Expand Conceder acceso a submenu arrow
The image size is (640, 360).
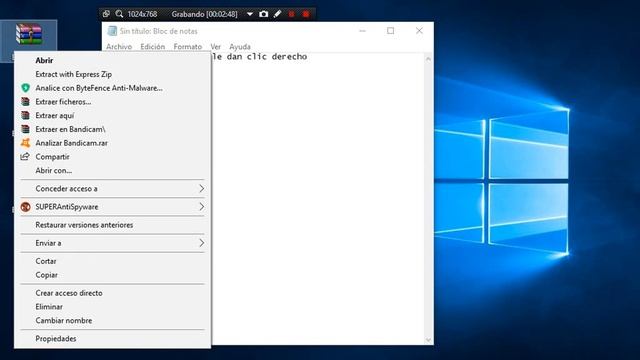pyautogui.click(x=201, y=189)
